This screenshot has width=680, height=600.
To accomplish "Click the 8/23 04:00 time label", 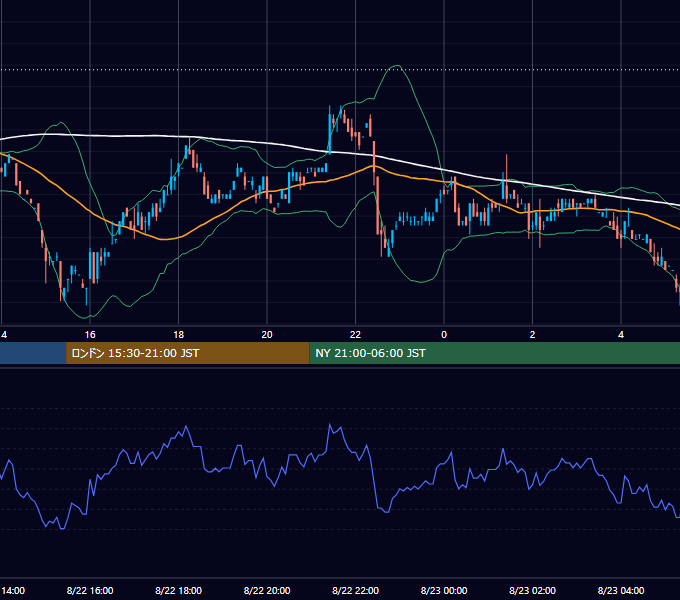I will (621, 590).
